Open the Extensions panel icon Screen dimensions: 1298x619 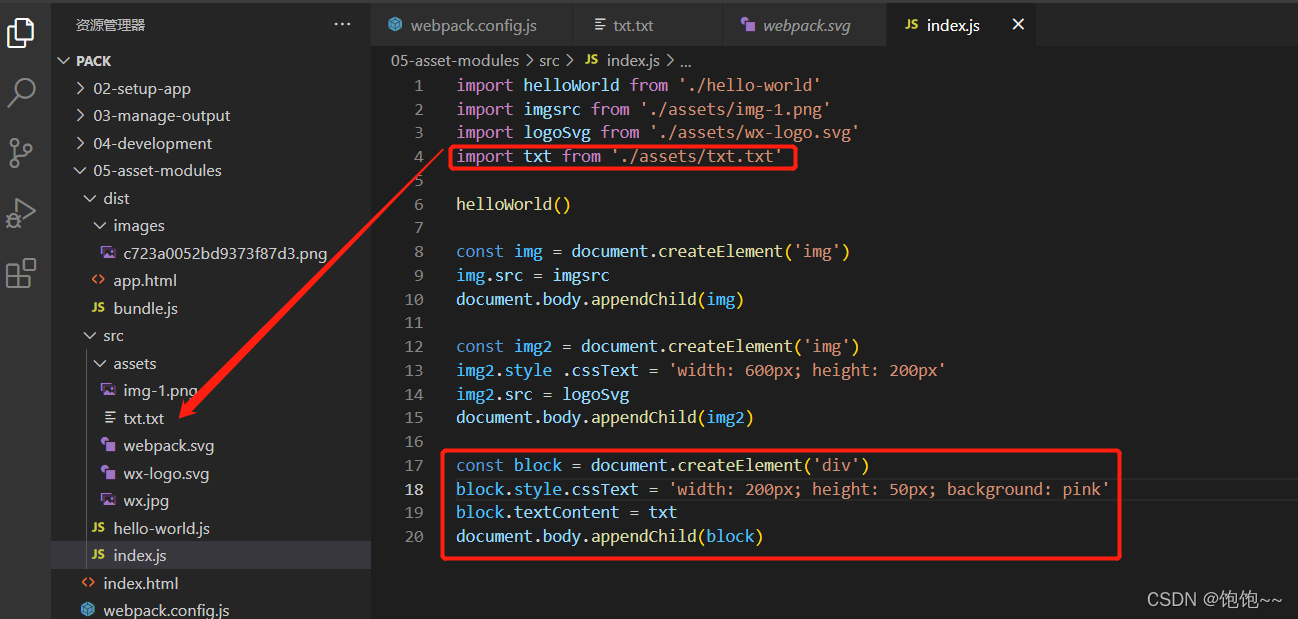[x=22, y=273]
